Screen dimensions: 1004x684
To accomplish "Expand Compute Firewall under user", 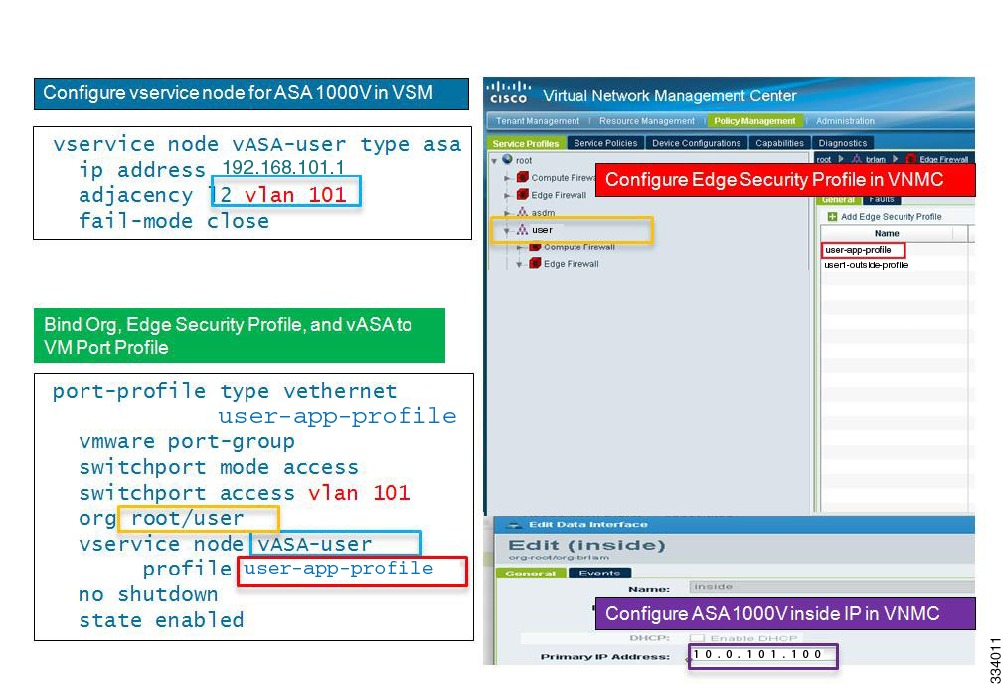I will (520, 247).
